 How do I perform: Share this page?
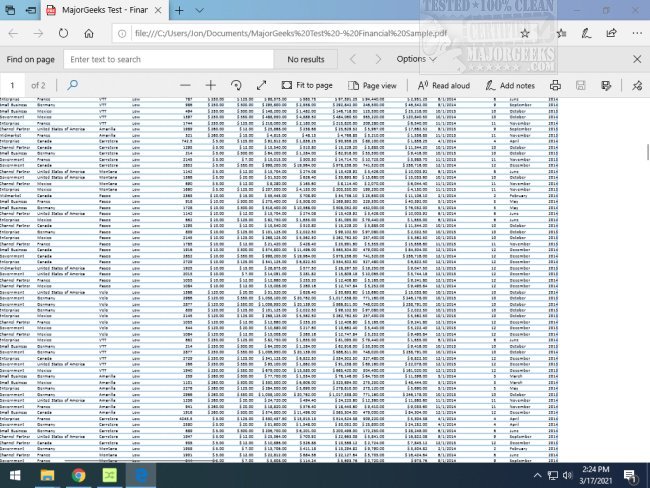tap(611, 33)
